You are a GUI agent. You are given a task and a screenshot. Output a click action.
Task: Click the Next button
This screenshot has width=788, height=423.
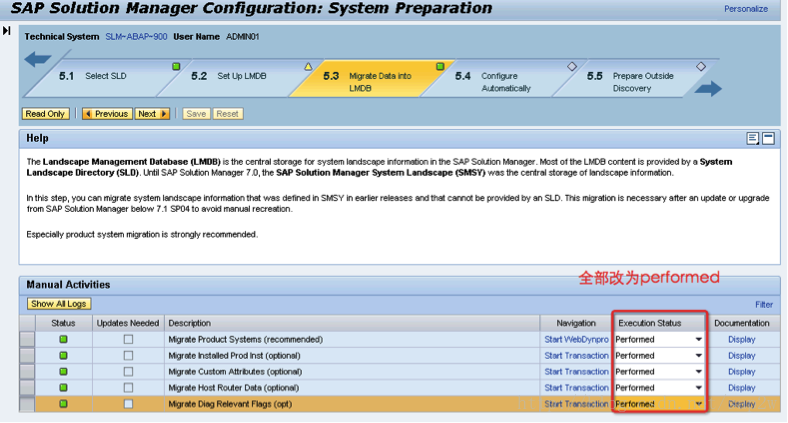pos(152,114)
